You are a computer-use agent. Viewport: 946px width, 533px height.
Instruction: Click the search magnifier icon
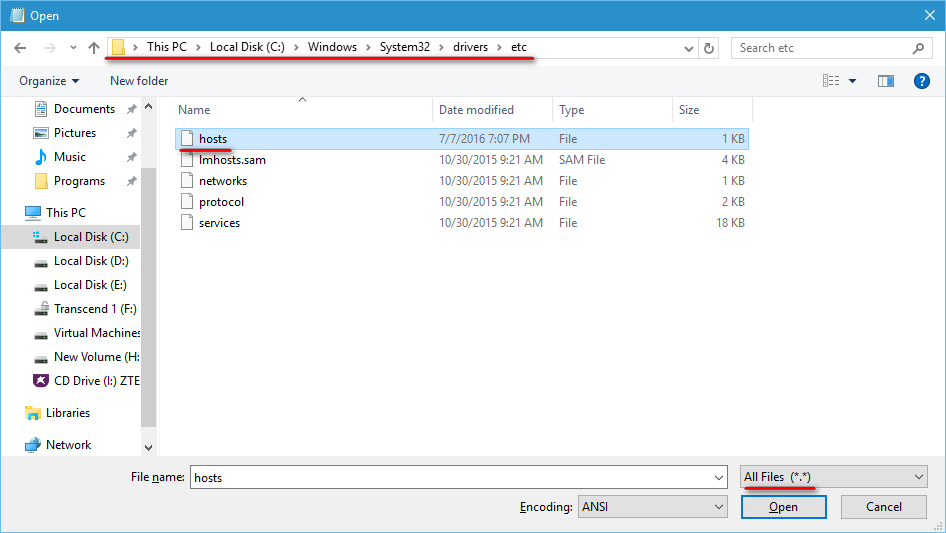click(x=918, y=48)
